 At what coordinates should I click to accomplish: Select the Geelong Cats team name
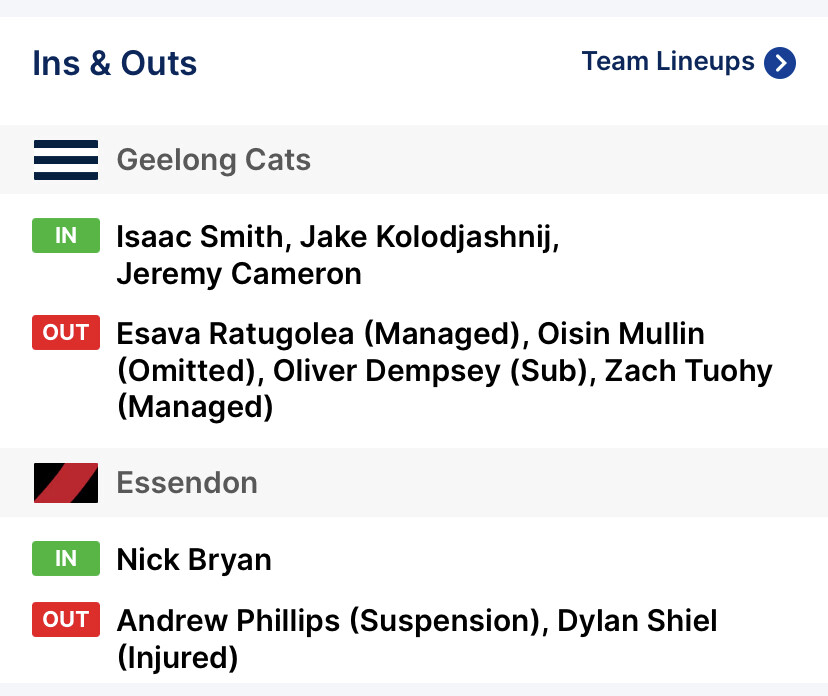point(214,160)
